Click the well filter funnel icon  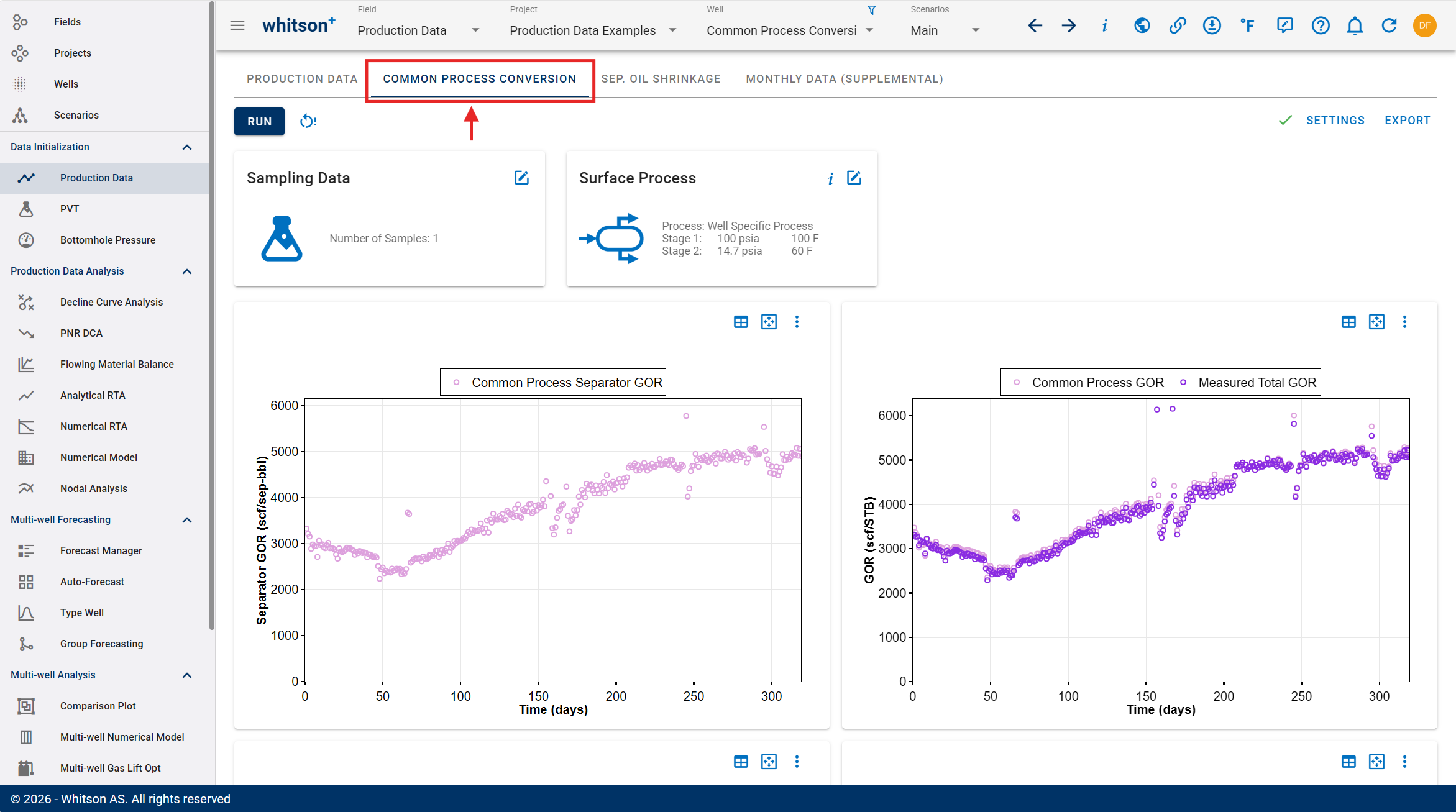(x=872, y=10)
